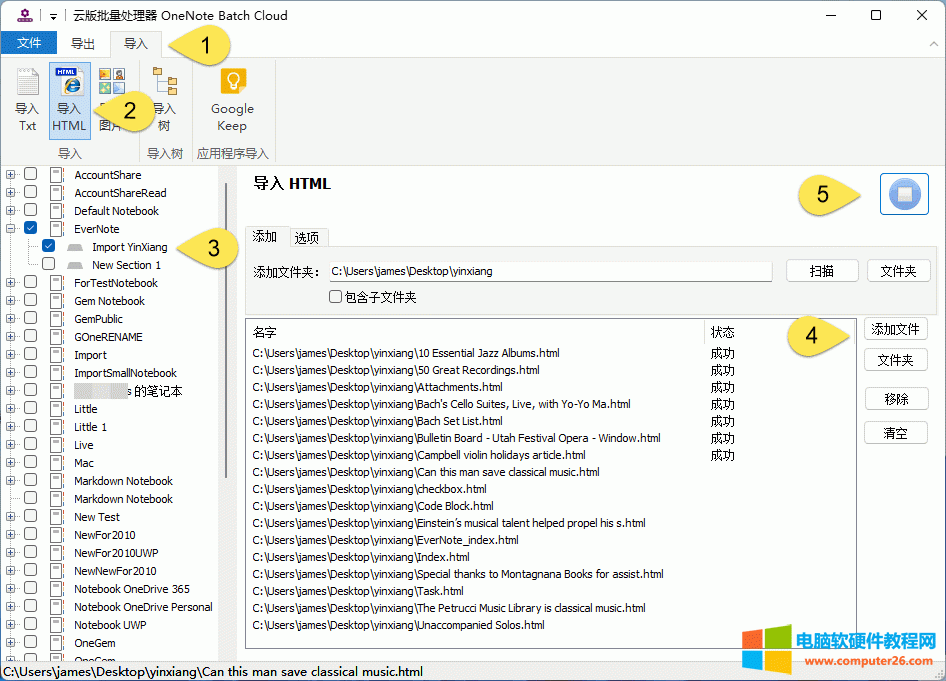946x681 pixels.
Task: Expand the AccountShare tree node
Action: click(x=10, y=174)
